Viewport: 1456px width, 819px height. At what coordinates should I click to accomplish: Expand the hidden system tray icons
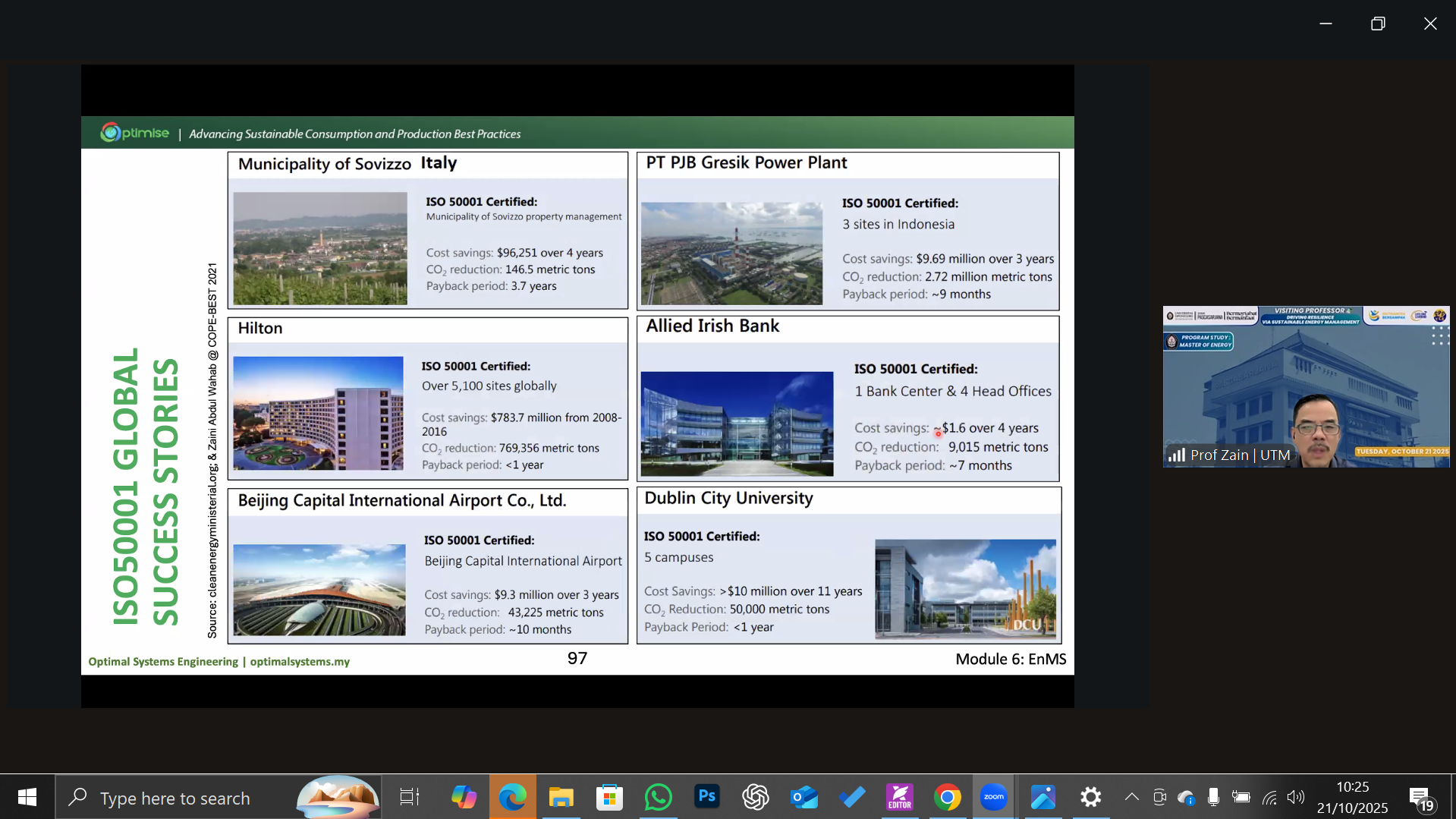pos(1131,797)
